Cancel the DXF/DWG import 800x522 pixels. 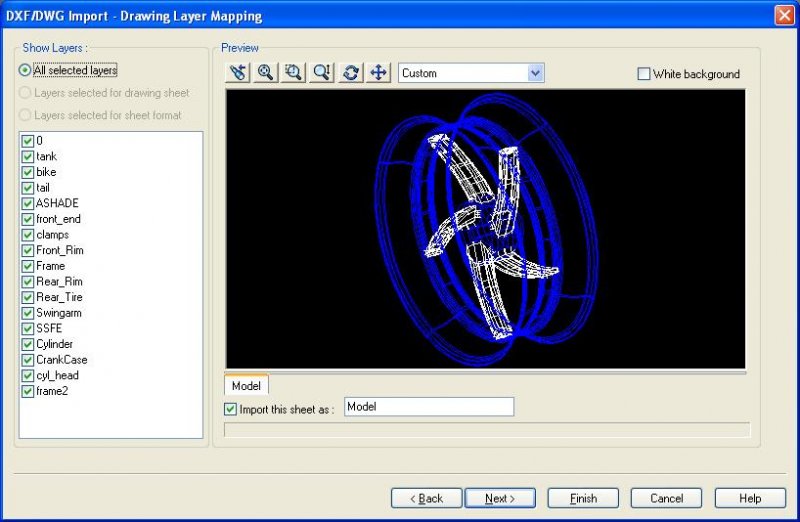click(666, 498)
